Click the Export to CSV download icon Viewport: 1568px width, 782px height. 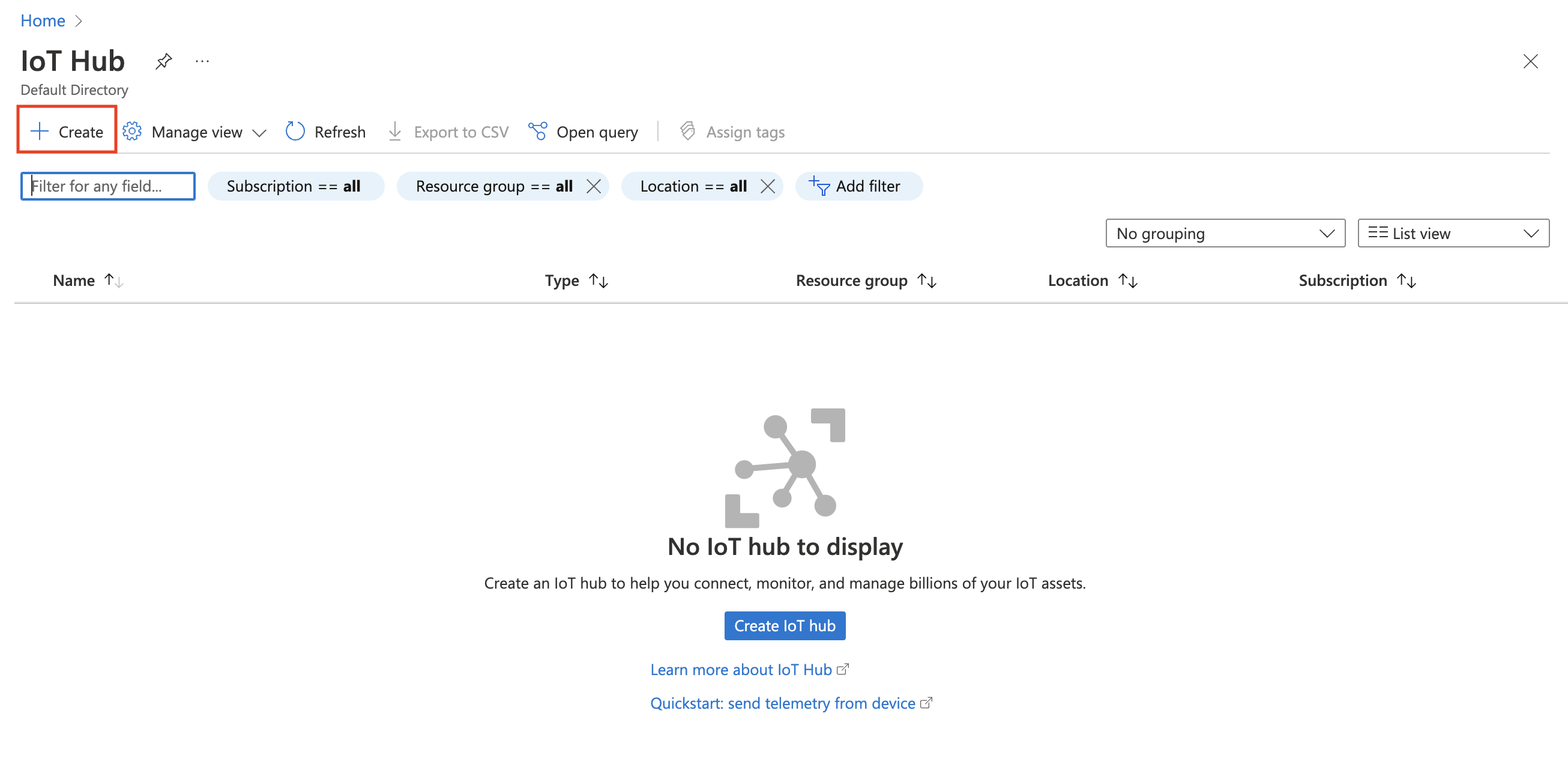point(394,131)
